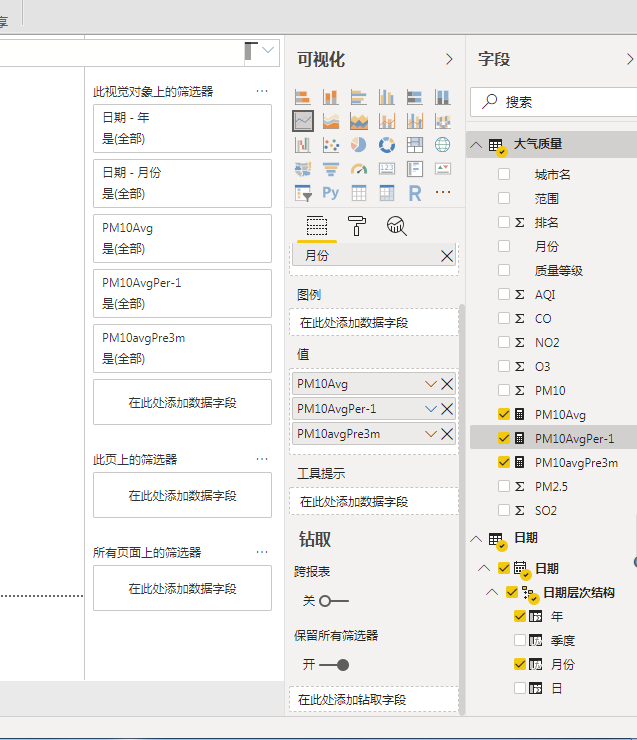Open the 日期 - 年 filter card
Screen dimensions: 637x740
182,128
